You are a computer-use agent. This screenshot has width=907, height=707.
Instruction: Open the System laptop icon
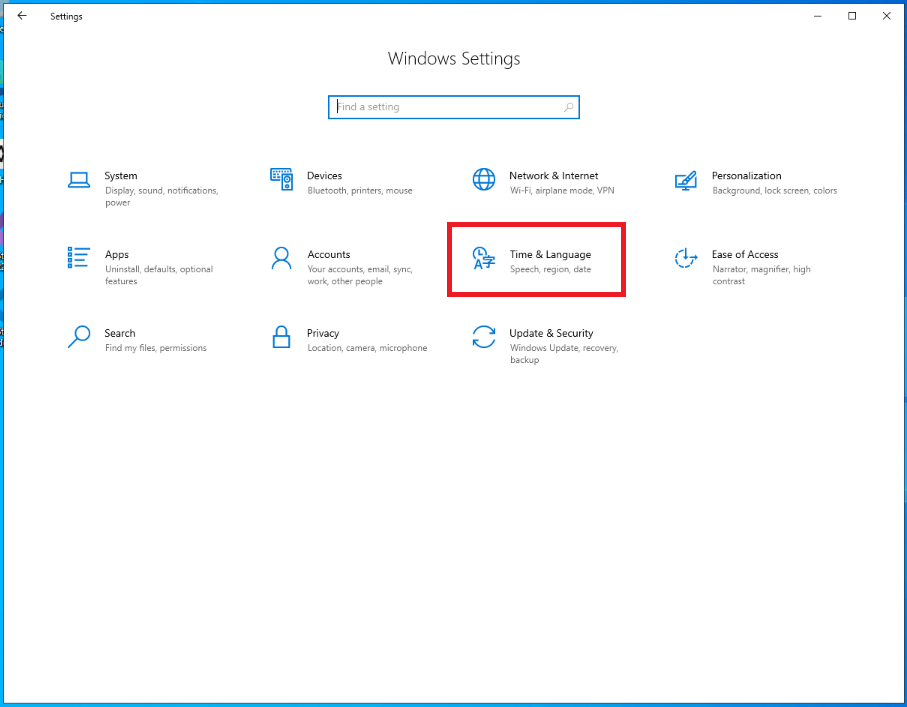[x=79, y=180]
